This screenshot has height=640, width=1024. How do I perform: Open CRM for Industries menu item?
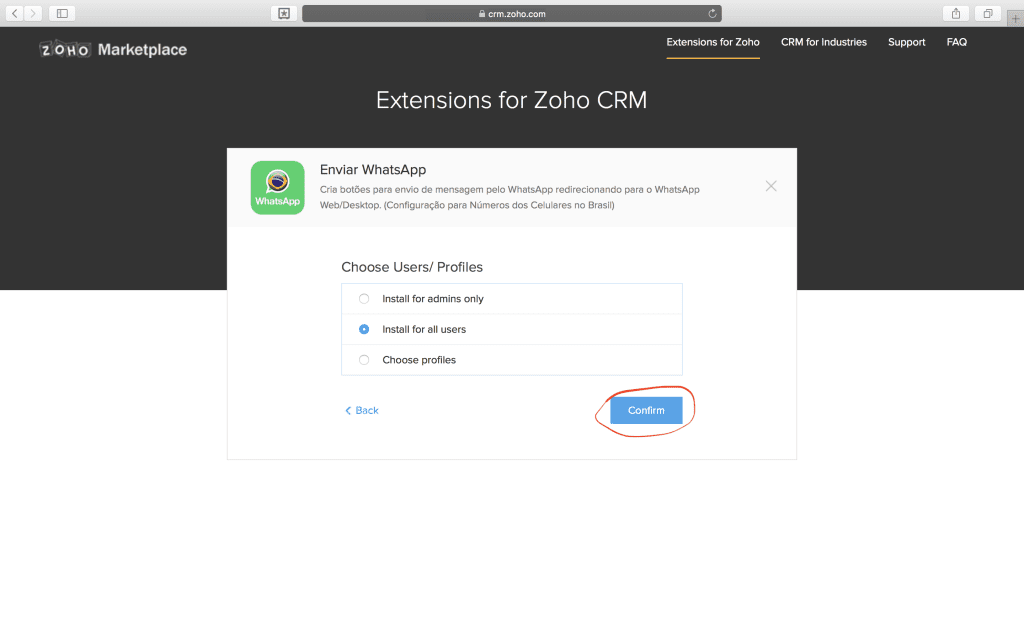point(824,42)
